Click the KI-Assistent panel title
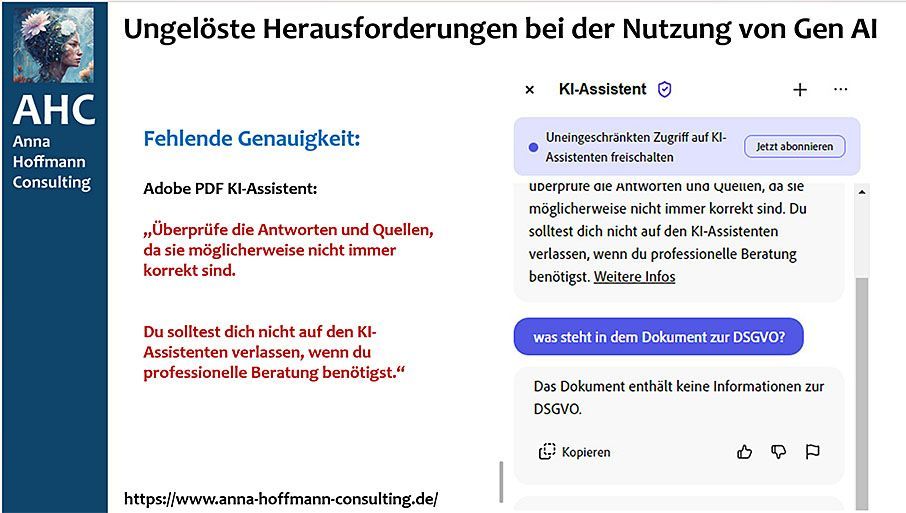Screen dimensions: 906x513 603,89
